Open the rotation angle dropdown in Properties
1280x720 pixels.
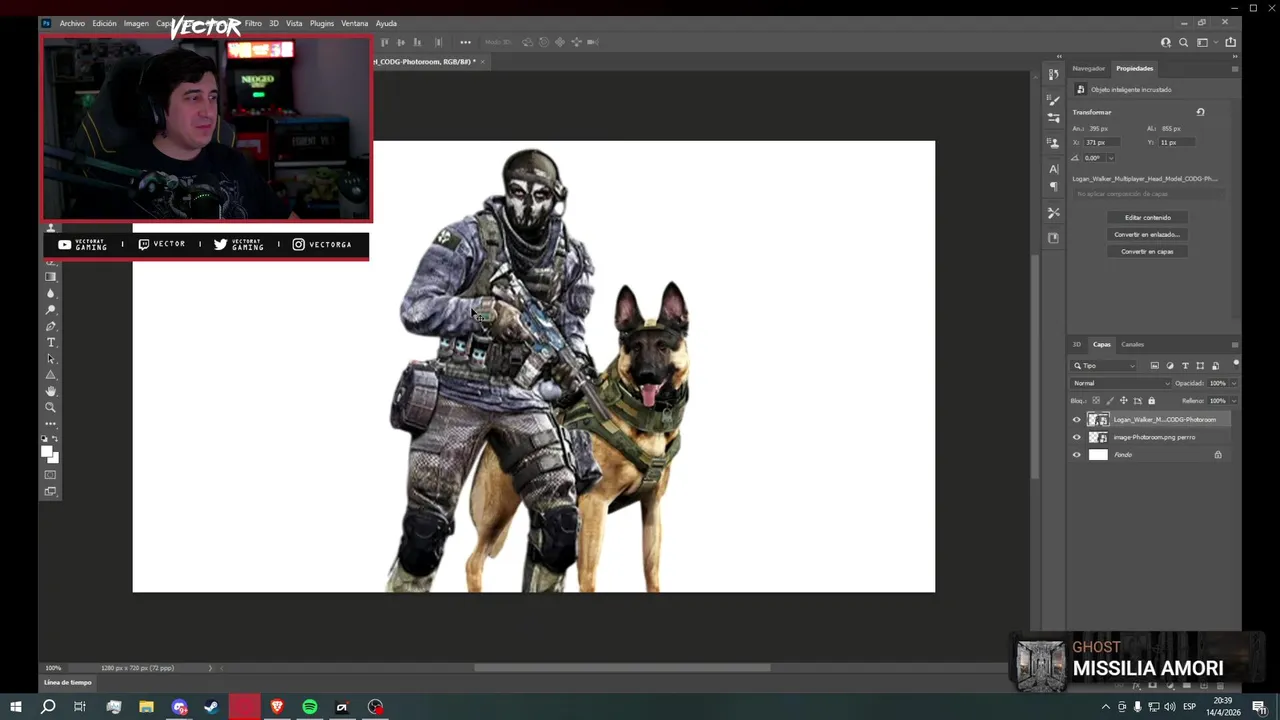coord(1110,158)
